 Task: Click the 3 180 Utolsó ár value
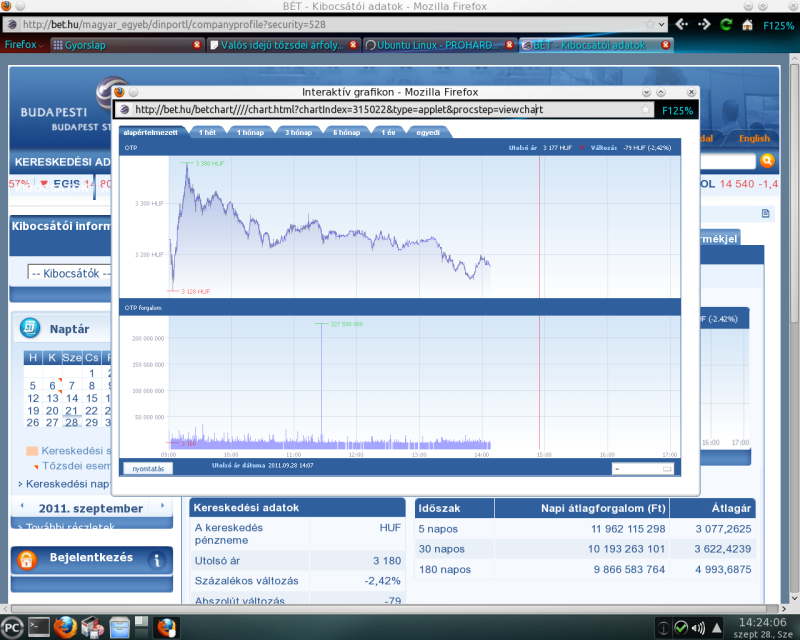click(387, 560)
